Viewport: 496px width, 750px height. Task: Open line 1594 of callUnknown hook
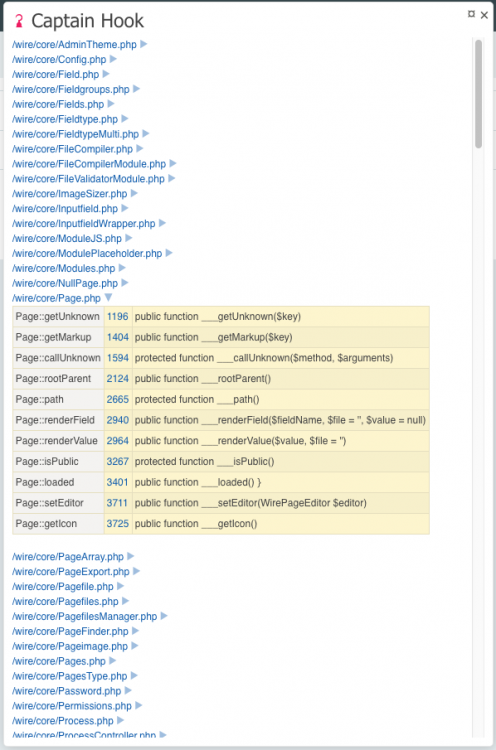(118, 358)
